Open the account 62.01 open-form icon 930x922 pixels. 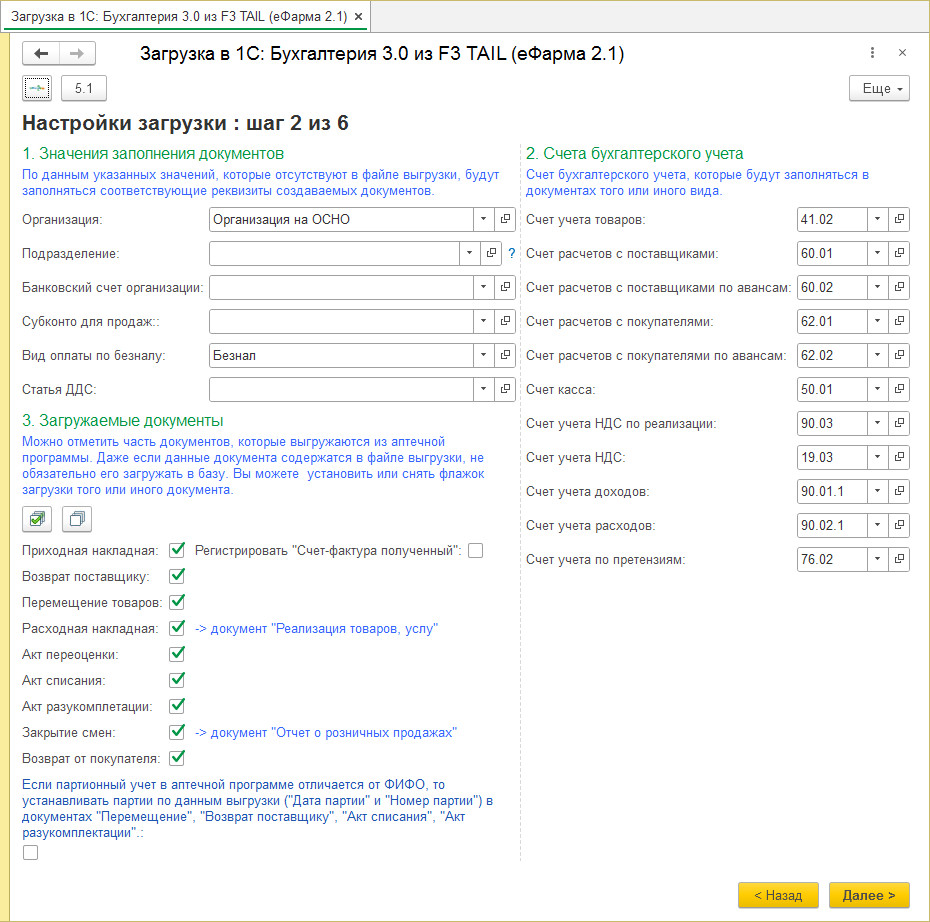[899, 321]
